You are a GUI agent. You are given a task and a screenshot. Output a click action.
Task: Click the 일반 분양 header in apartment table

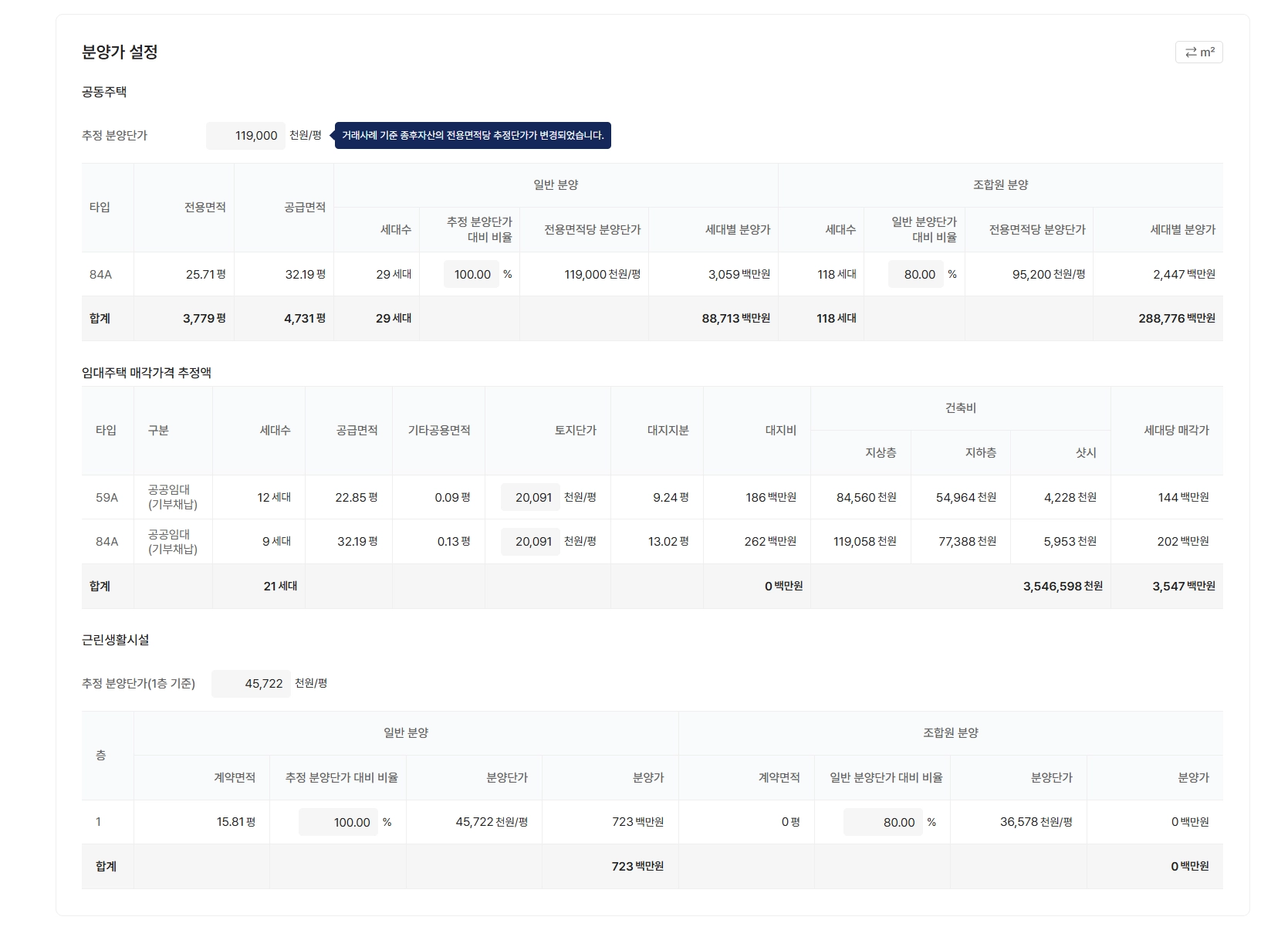point(556,184)
